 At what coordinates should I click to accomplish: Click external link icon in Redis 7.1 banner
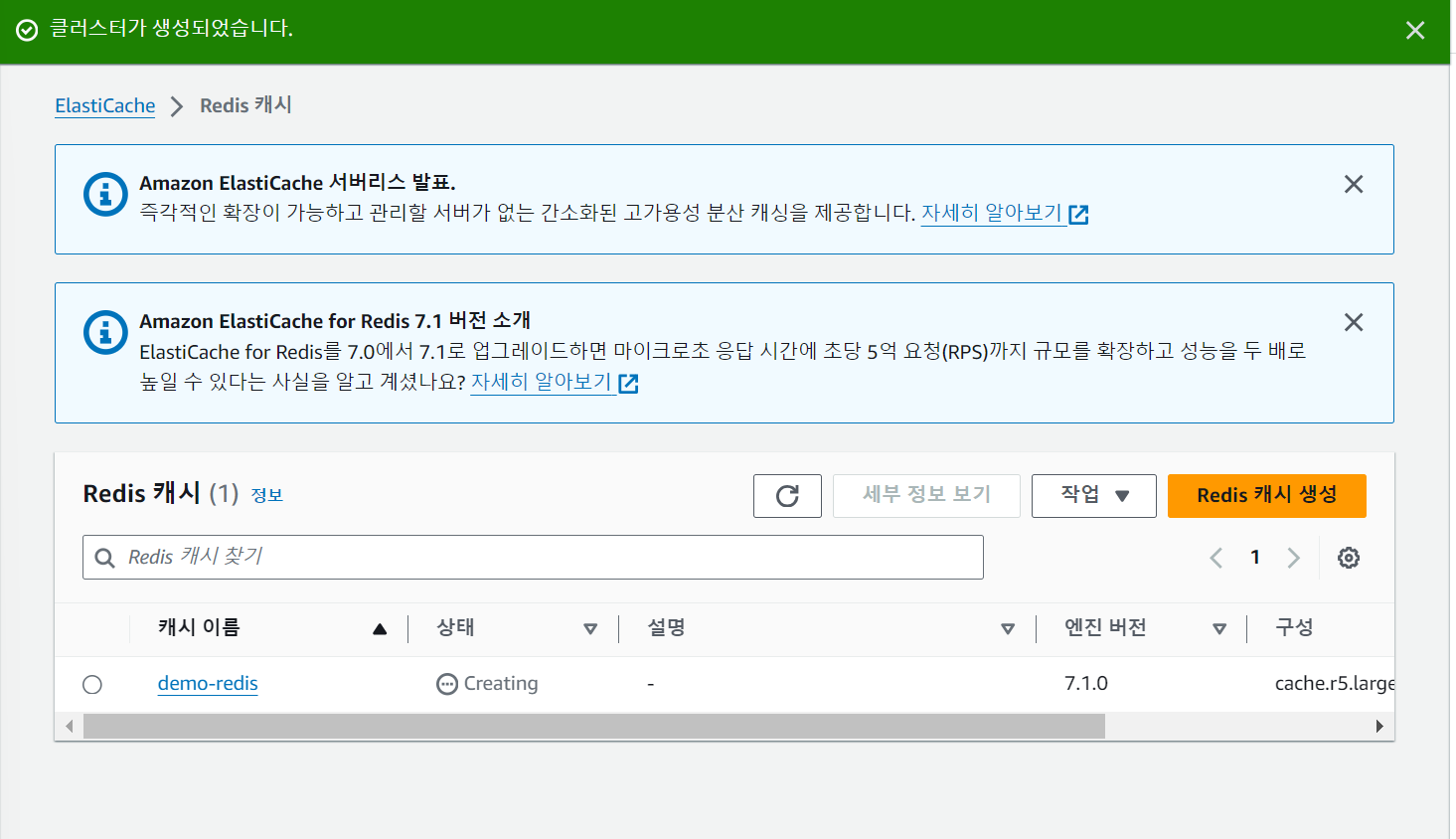[628, 383]
